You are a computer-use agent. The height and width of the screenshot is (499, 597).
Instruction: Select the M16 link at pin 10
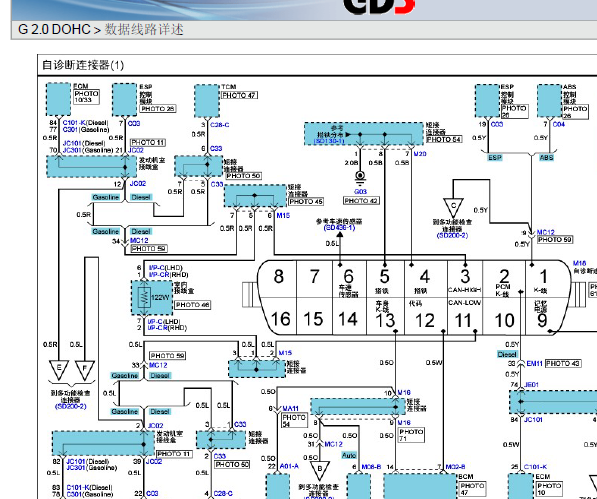coord(404,392)
